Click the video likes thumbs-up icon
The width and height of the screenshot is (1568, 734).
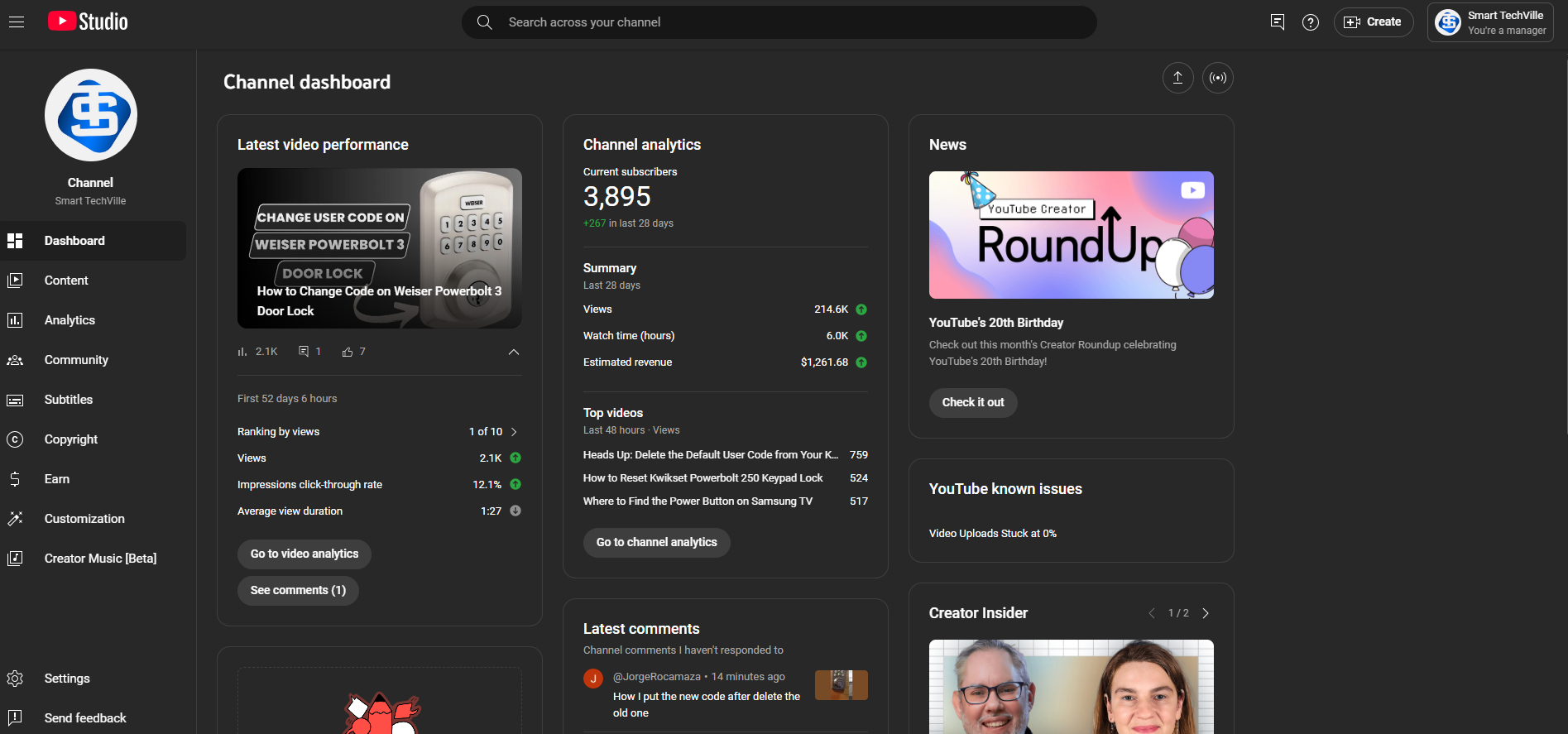(348, 352)
